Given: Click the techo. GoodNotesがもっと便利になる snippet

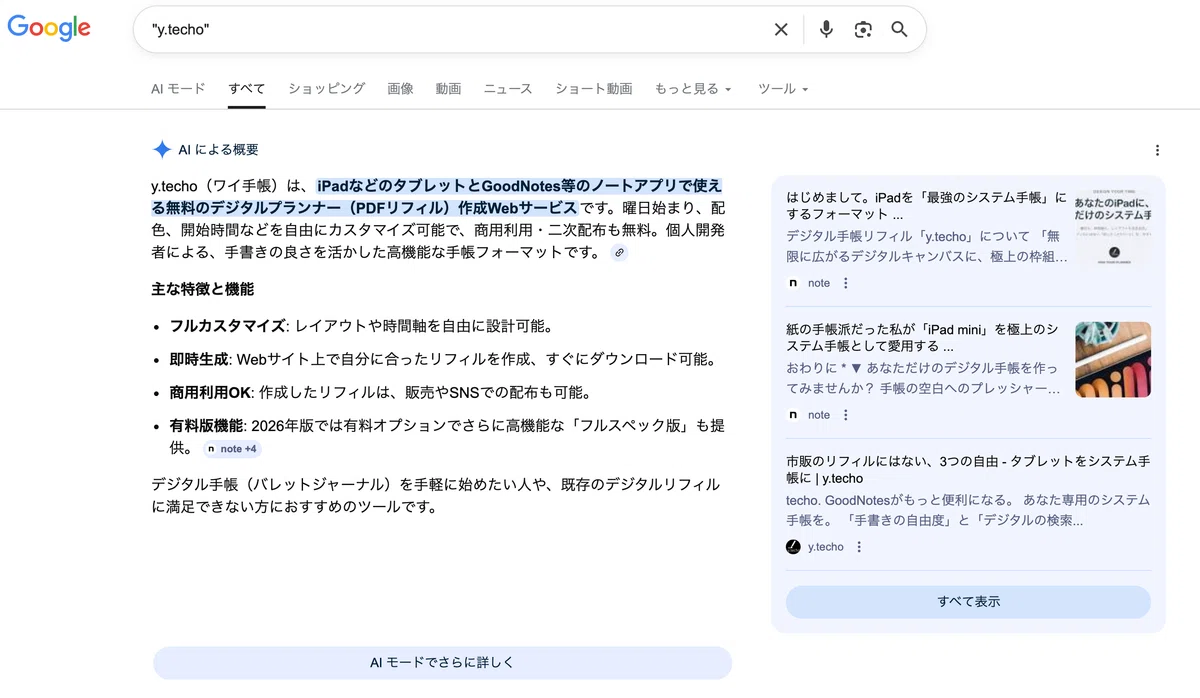Looking at the screenshot, I should pos(968,511).
